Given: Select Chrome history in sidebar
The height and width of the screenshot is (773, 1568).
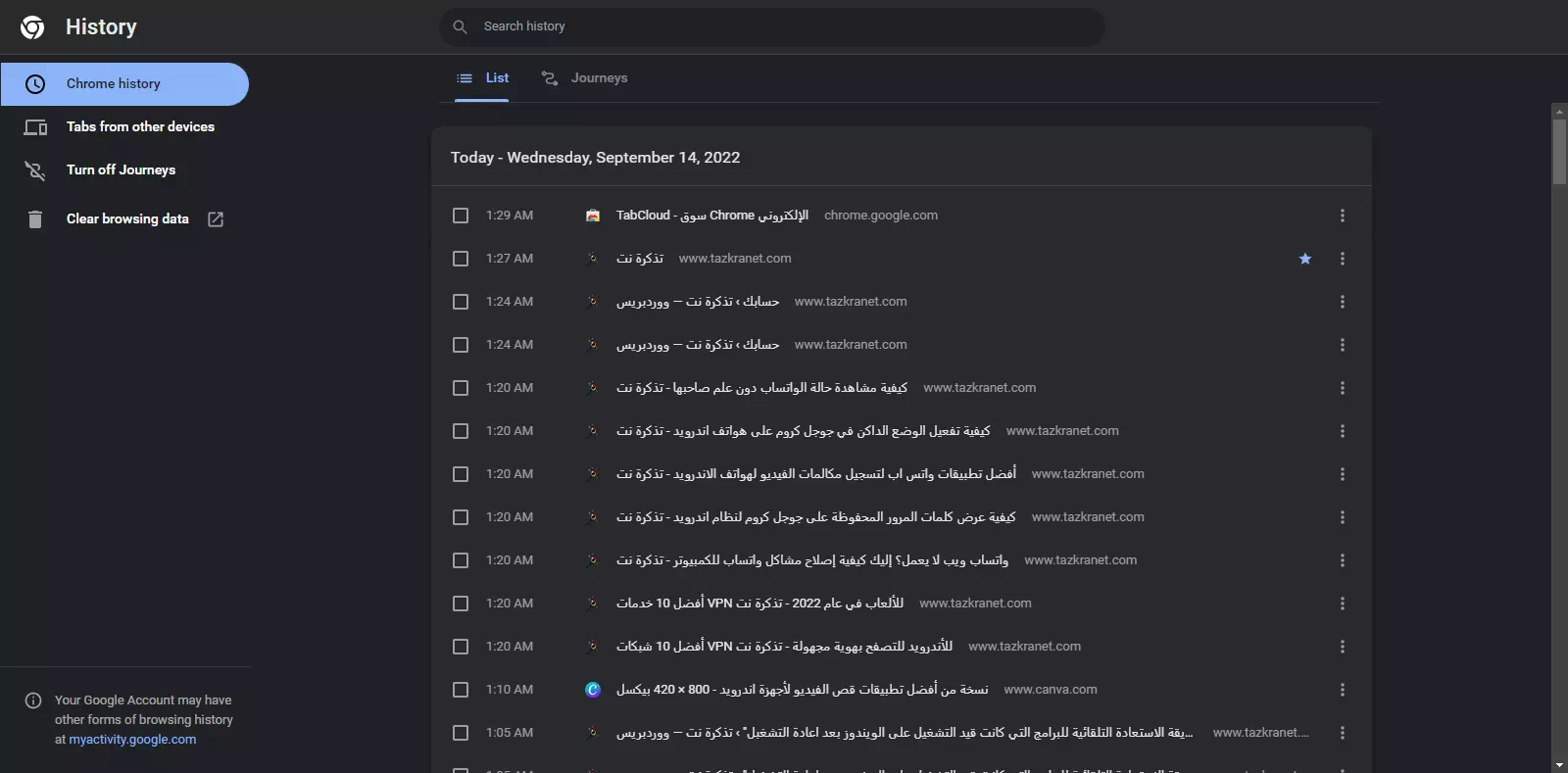Looking at the screenshot, I should click(124, 84).
